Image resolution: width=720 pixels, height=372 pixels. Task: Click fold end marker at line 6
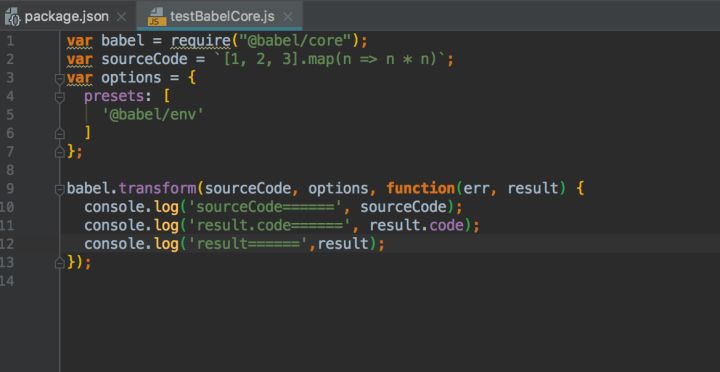59,134
